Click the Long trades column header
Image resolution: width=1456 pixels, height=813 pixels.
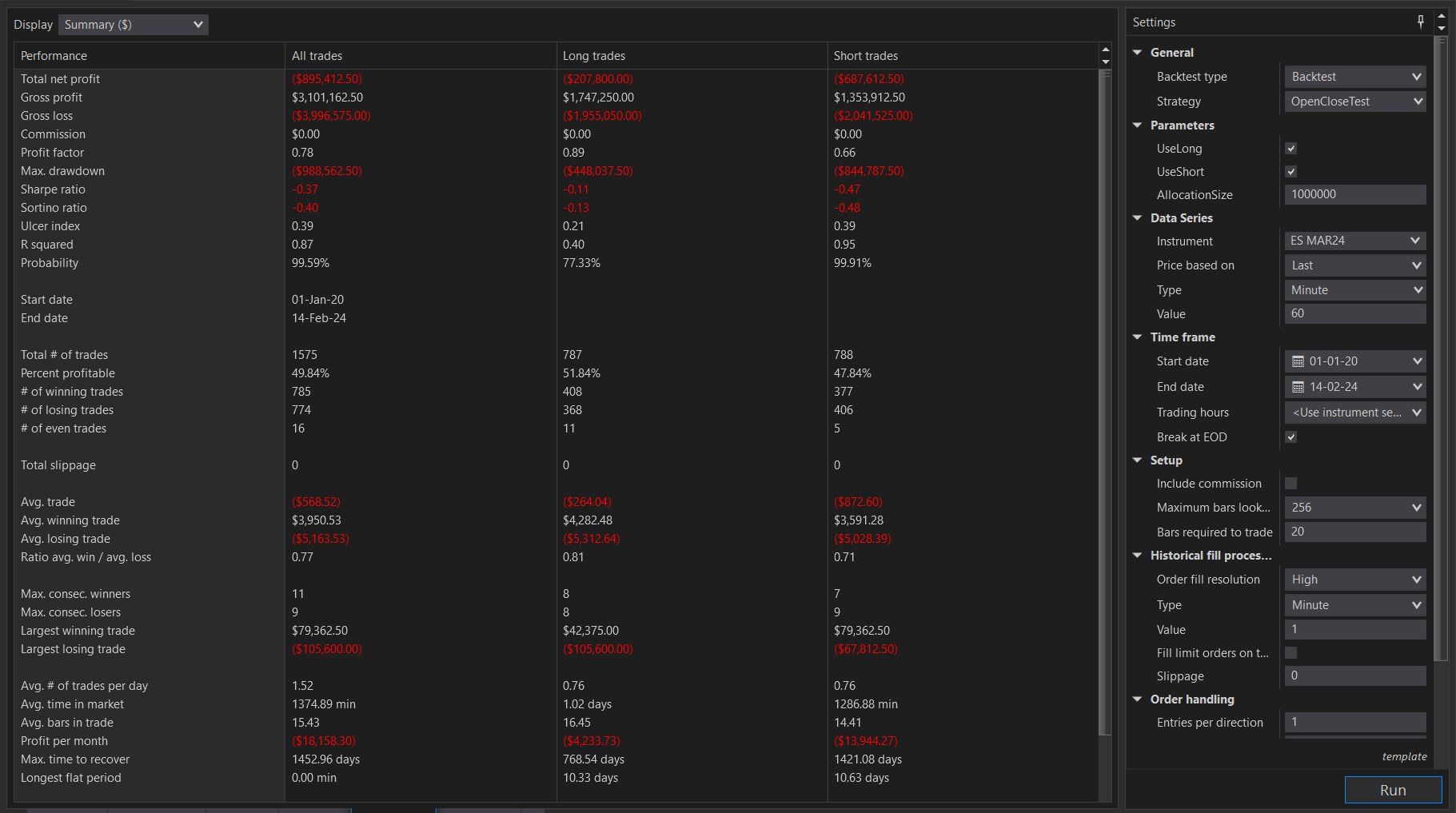click(594, 56)
